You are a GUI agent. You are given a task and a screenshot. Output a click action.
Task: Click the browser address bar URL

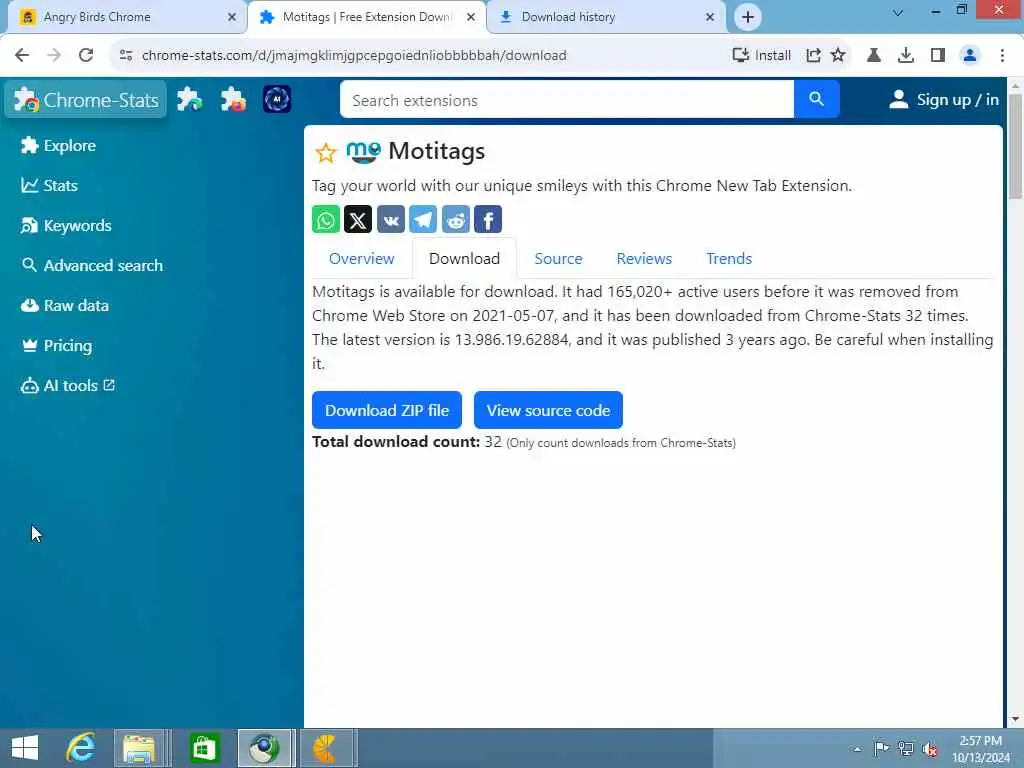(354, 56)
